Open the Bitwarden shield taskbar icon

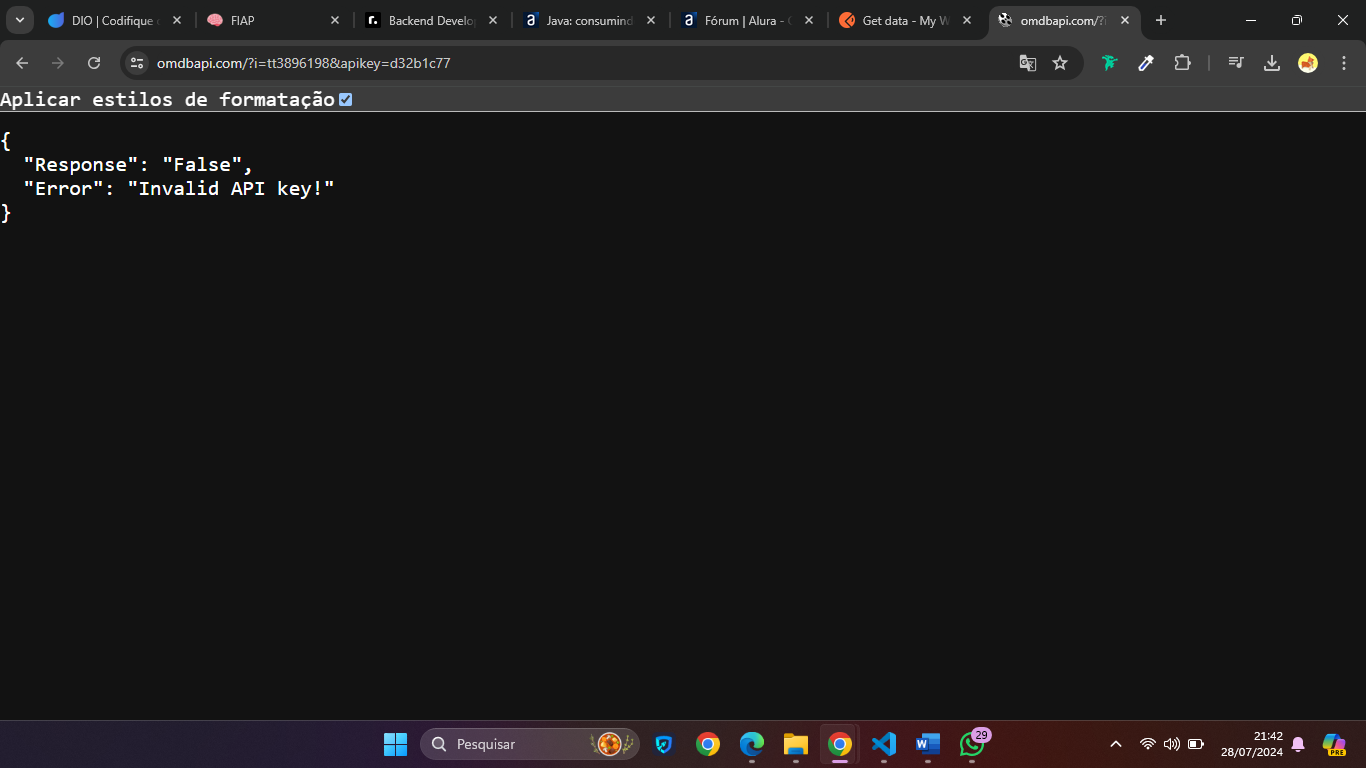pyautogui.click(x=664, y=744)
